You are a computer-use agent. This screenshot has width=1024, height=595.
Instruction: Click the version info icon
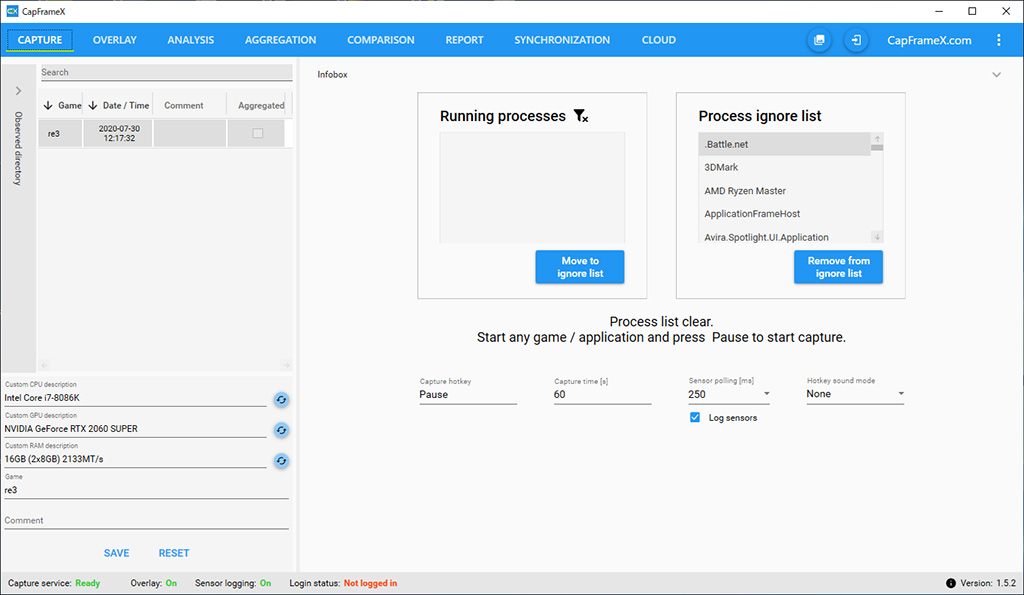coord(951,583)
